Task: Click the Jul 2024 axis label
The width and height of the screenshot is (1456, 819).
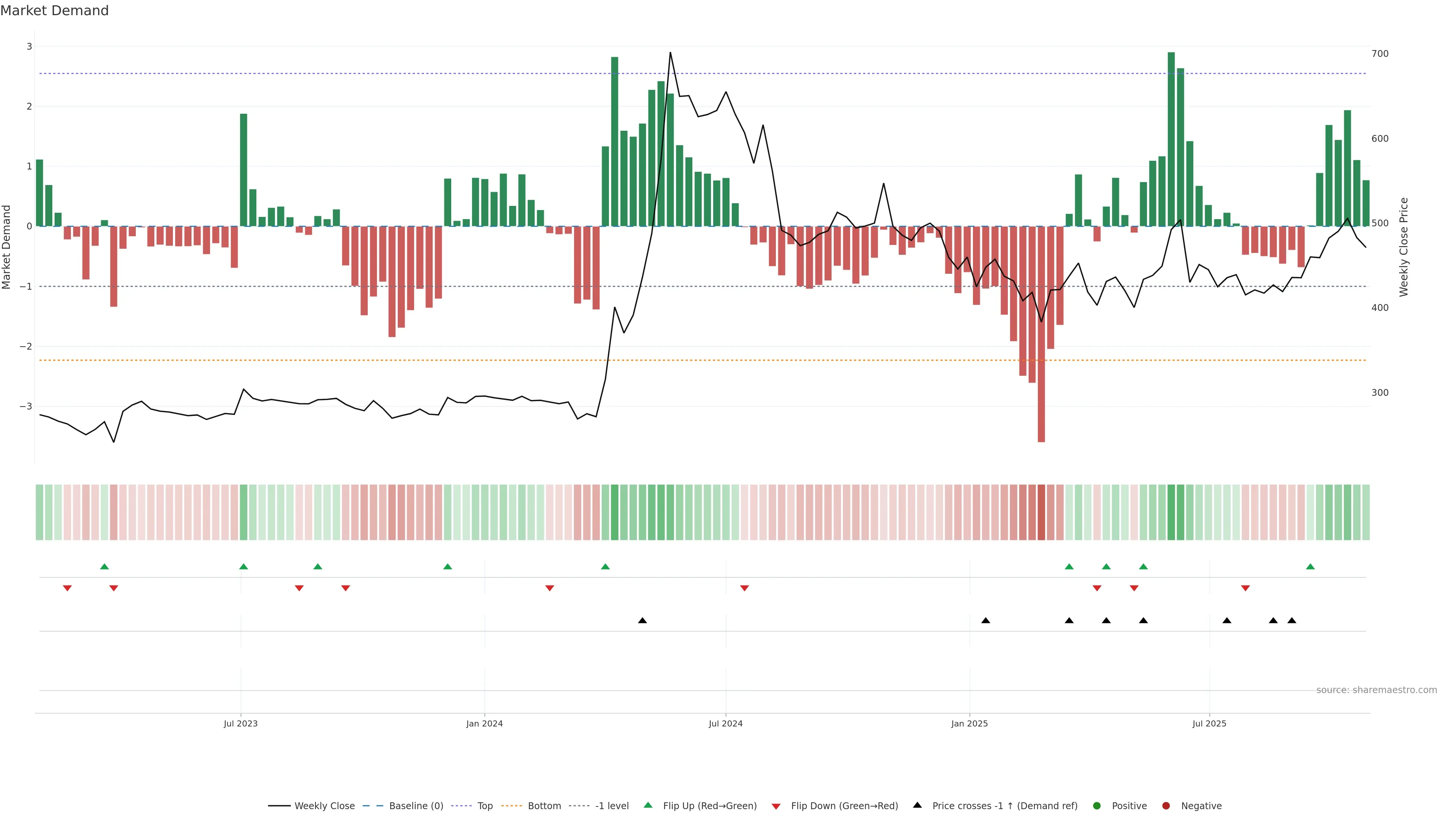Action: point(725,723)
